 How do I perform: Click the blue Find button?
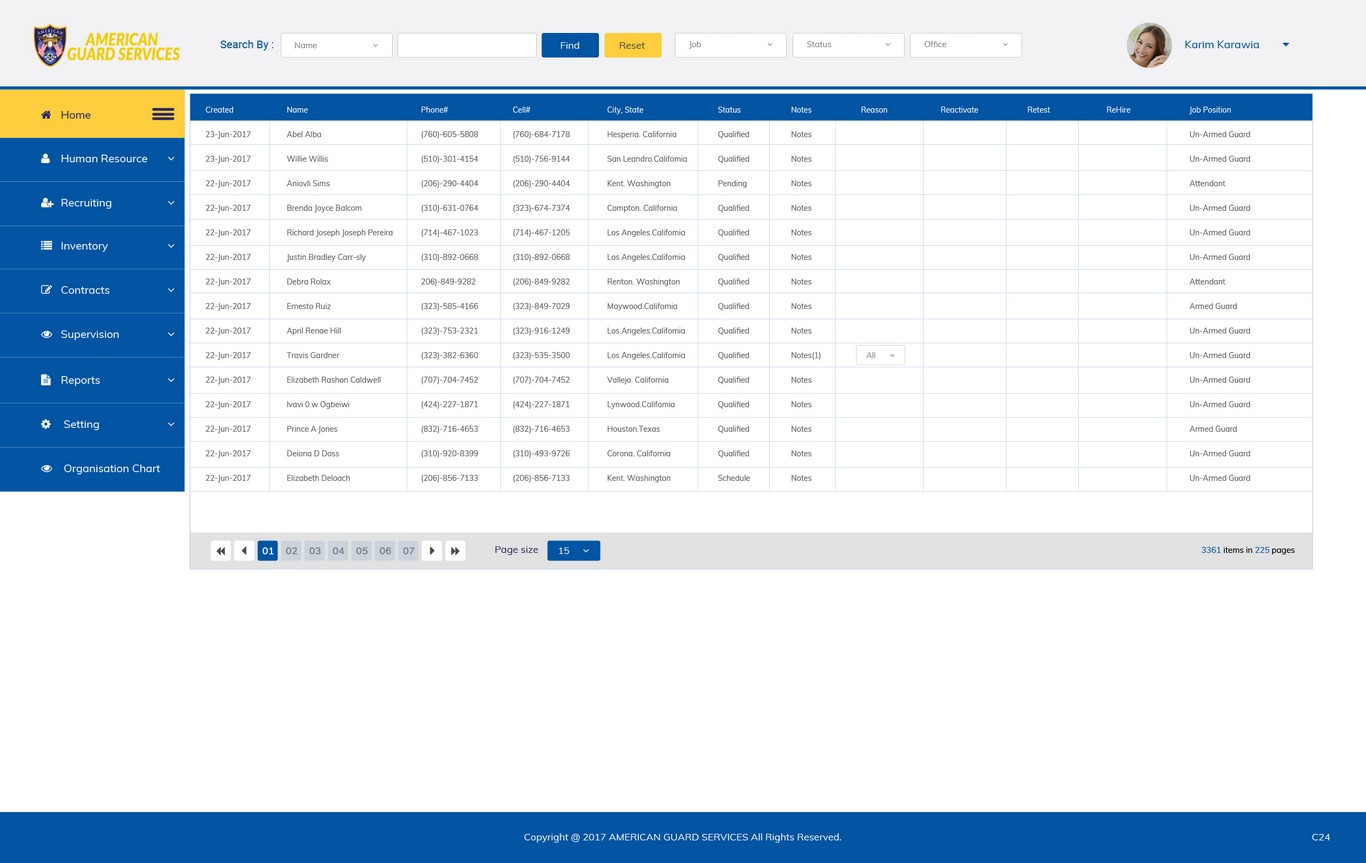pyautogui.click(x=570, y=45)
